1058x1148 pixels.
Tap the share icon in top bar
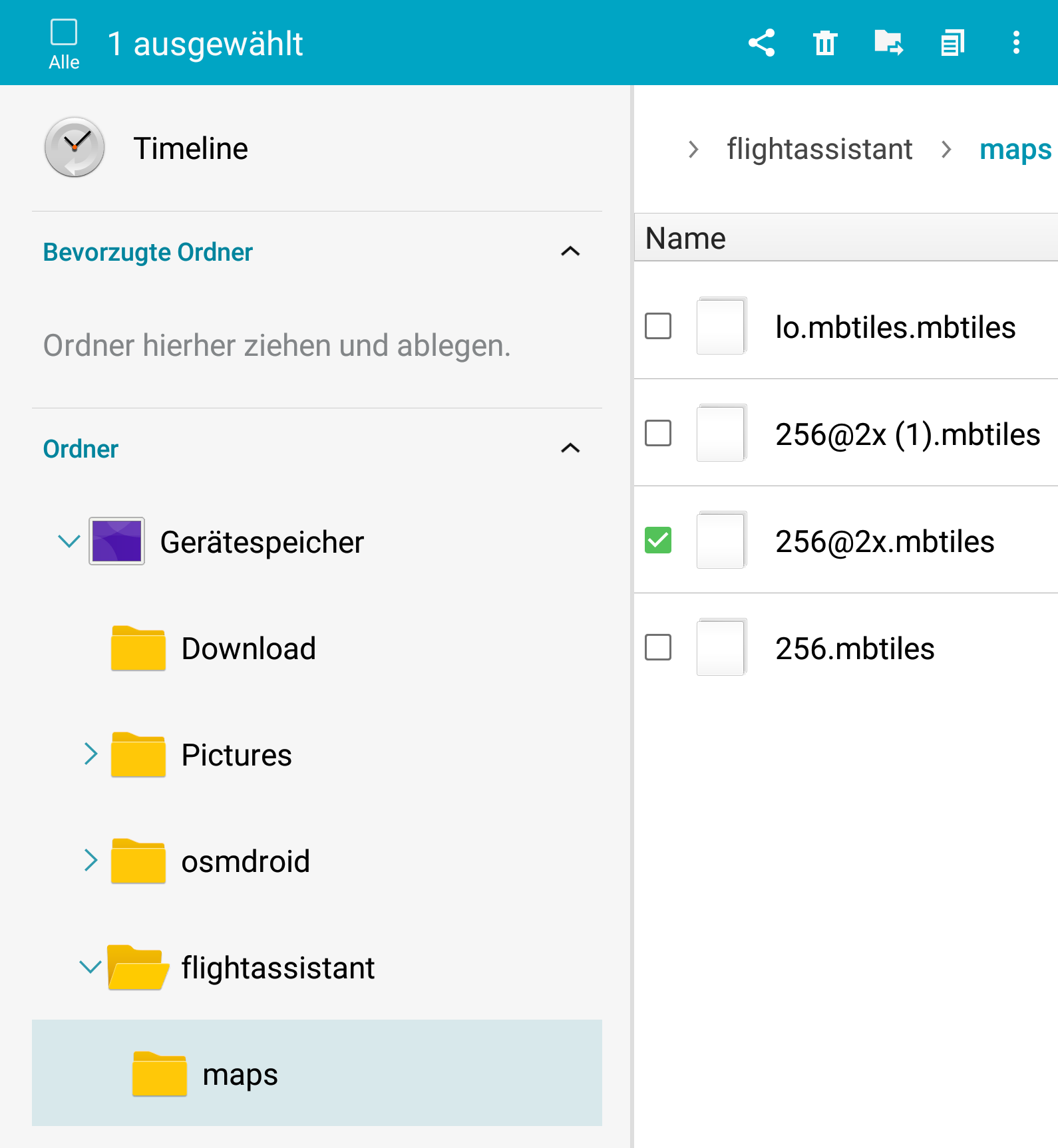click(x=761, y=43)
